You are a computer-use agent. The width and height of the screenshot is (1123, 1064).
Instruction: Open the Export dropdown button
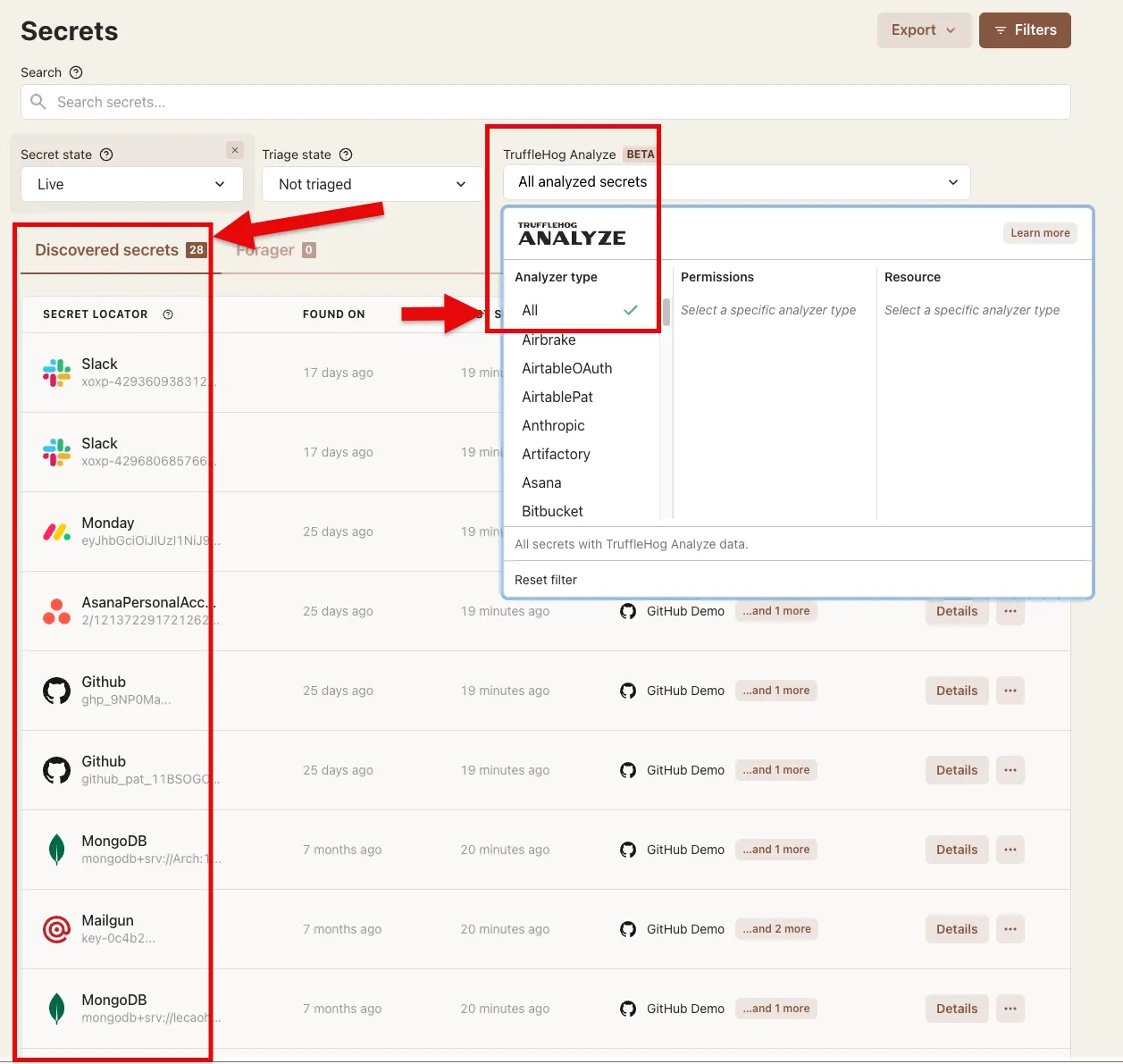924,30
